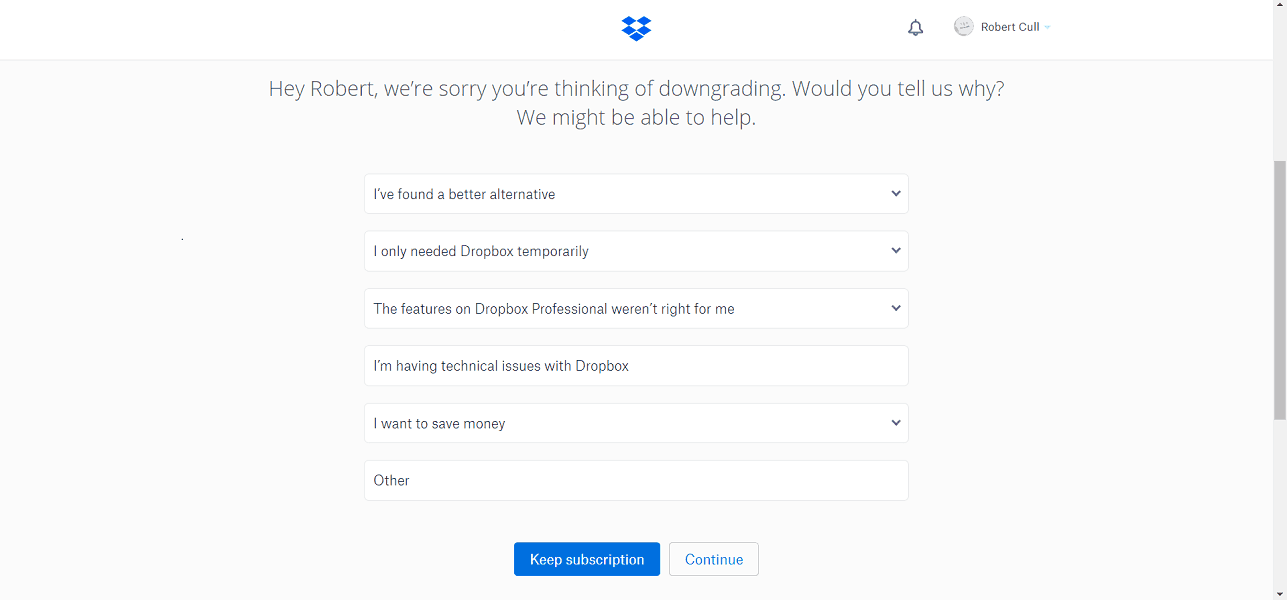The image size is (1287, 600).
Task: Select "features weren't right for me" option
Action: [x=600, y=309]
